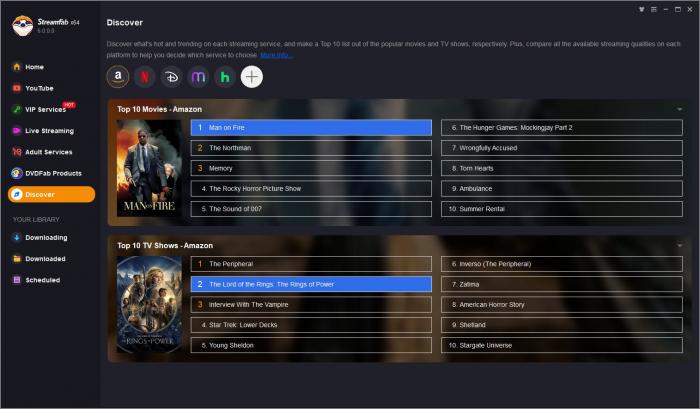Select movie Memory
This screenshot has height=409, width=700.
(x=311, y=168)
